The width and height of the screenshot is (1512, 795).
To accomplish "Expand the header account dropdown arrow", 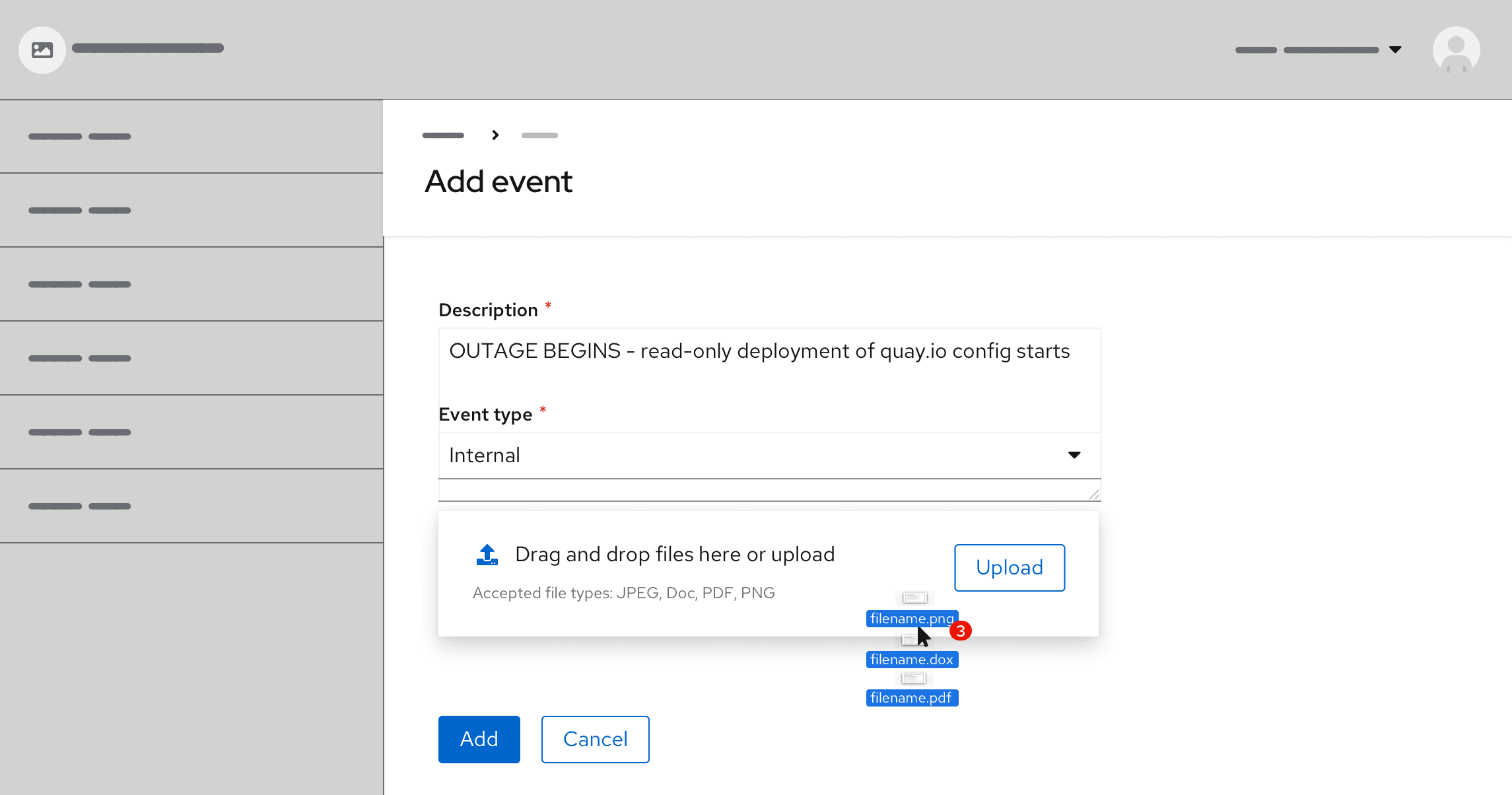I will (1395, 50).
